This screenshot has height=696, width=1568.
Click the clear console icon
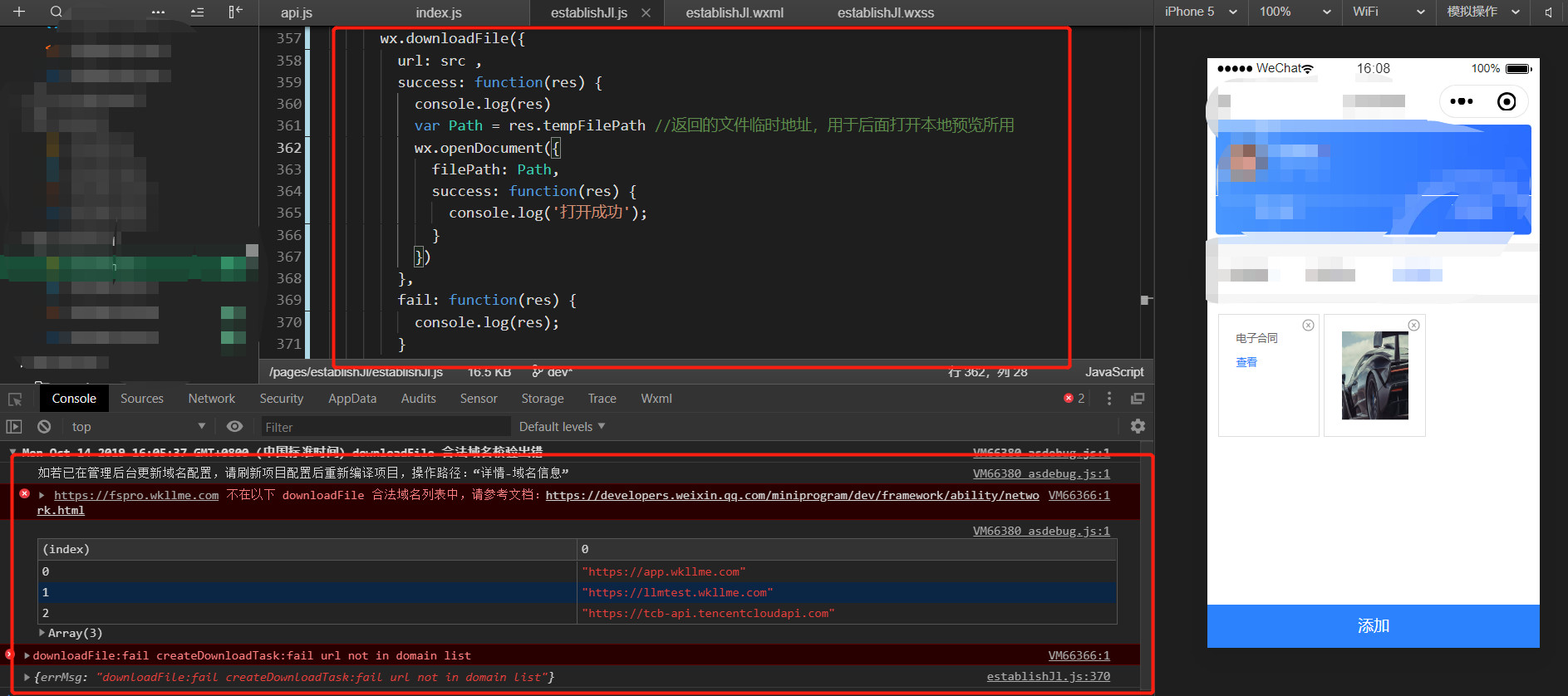pos(44,426)
